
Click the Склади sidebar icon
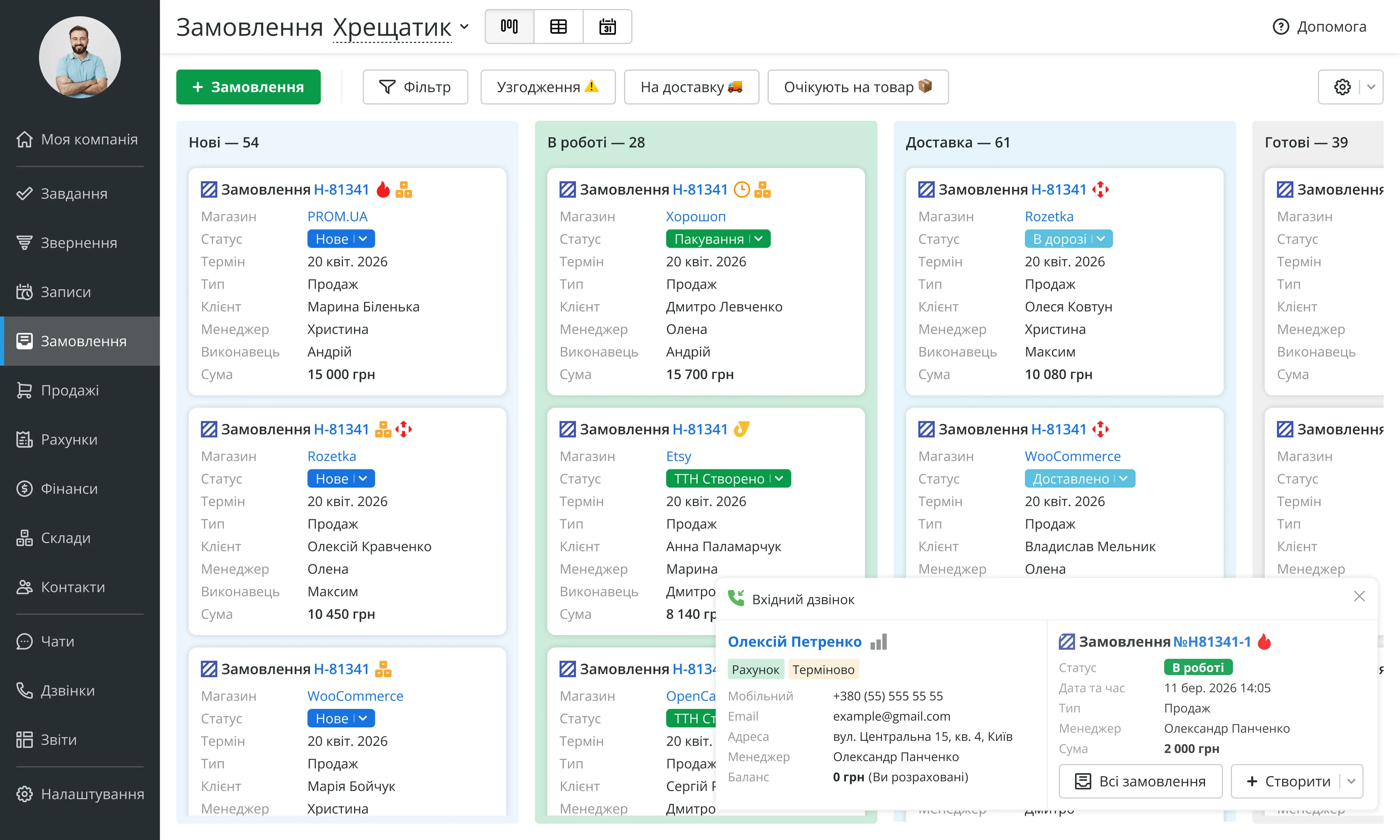pyautogui.click(x=24, y=538)
